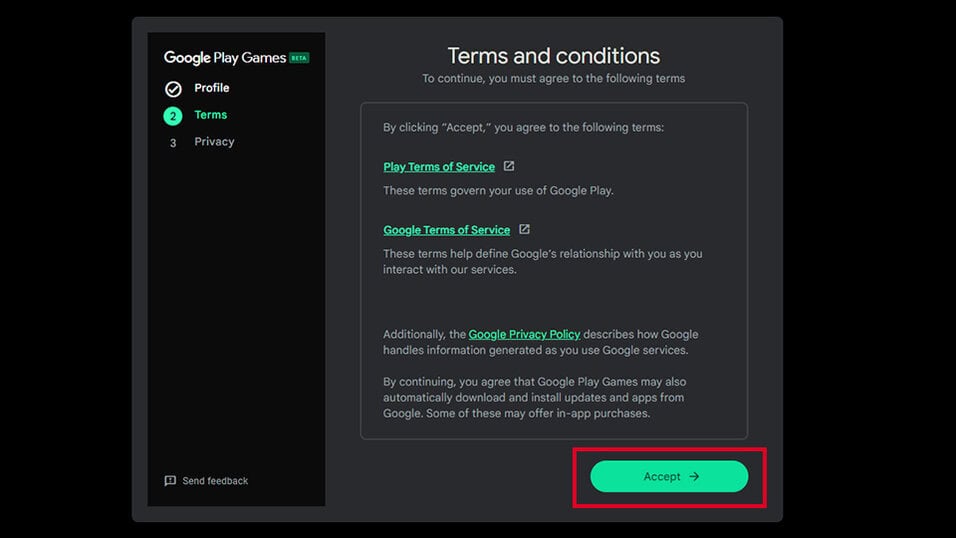Open the Play Terms of Service link

439,167
